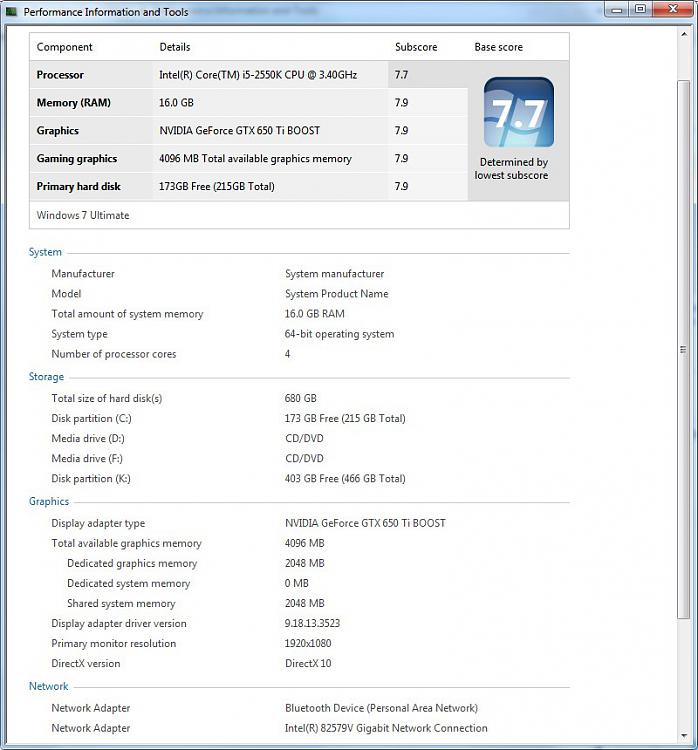Click the Media drive (F:) label
This screenshot has height=750, width=698.
(x=87, y=458)
